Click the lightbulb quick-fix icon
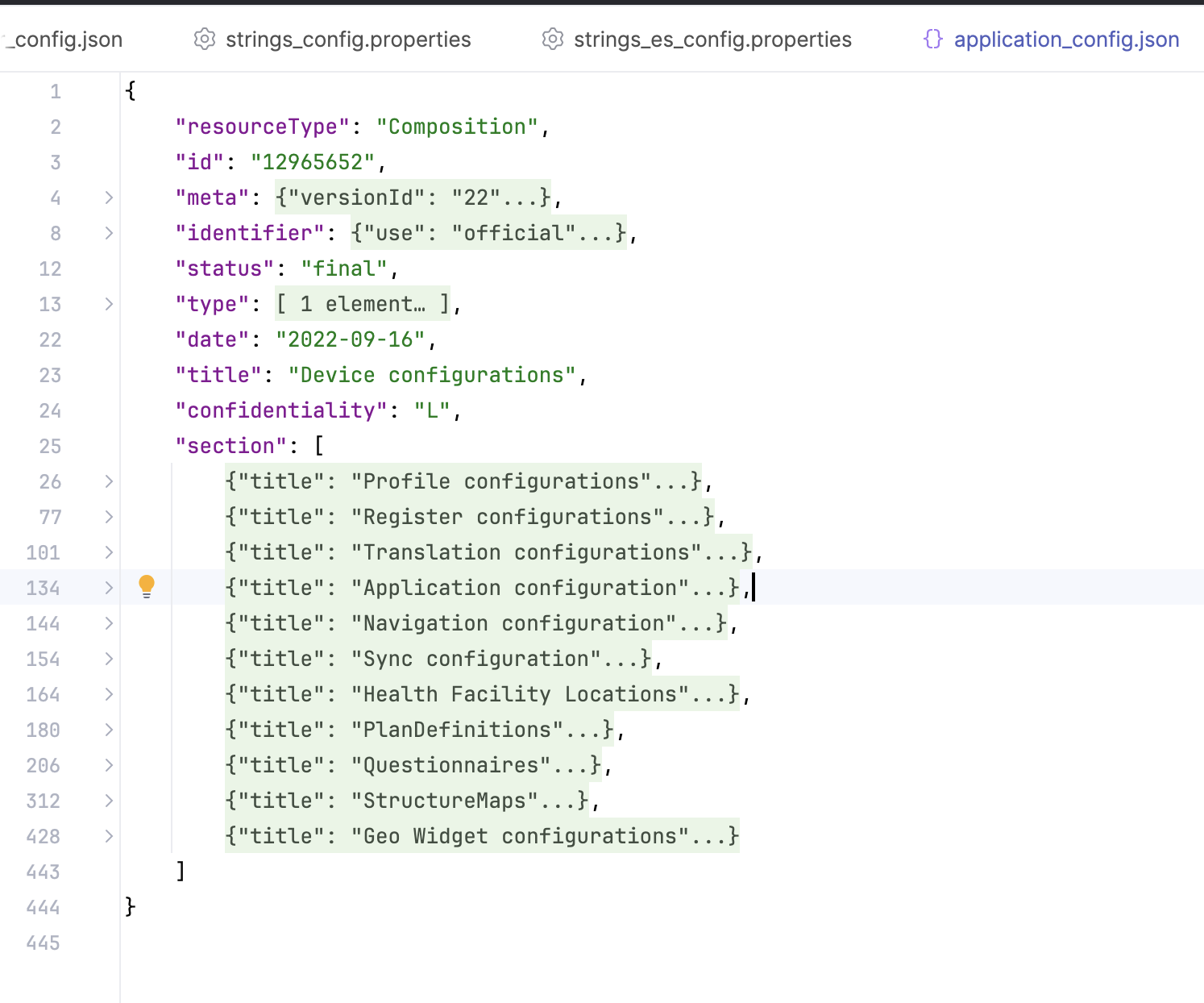 point(146,586)
